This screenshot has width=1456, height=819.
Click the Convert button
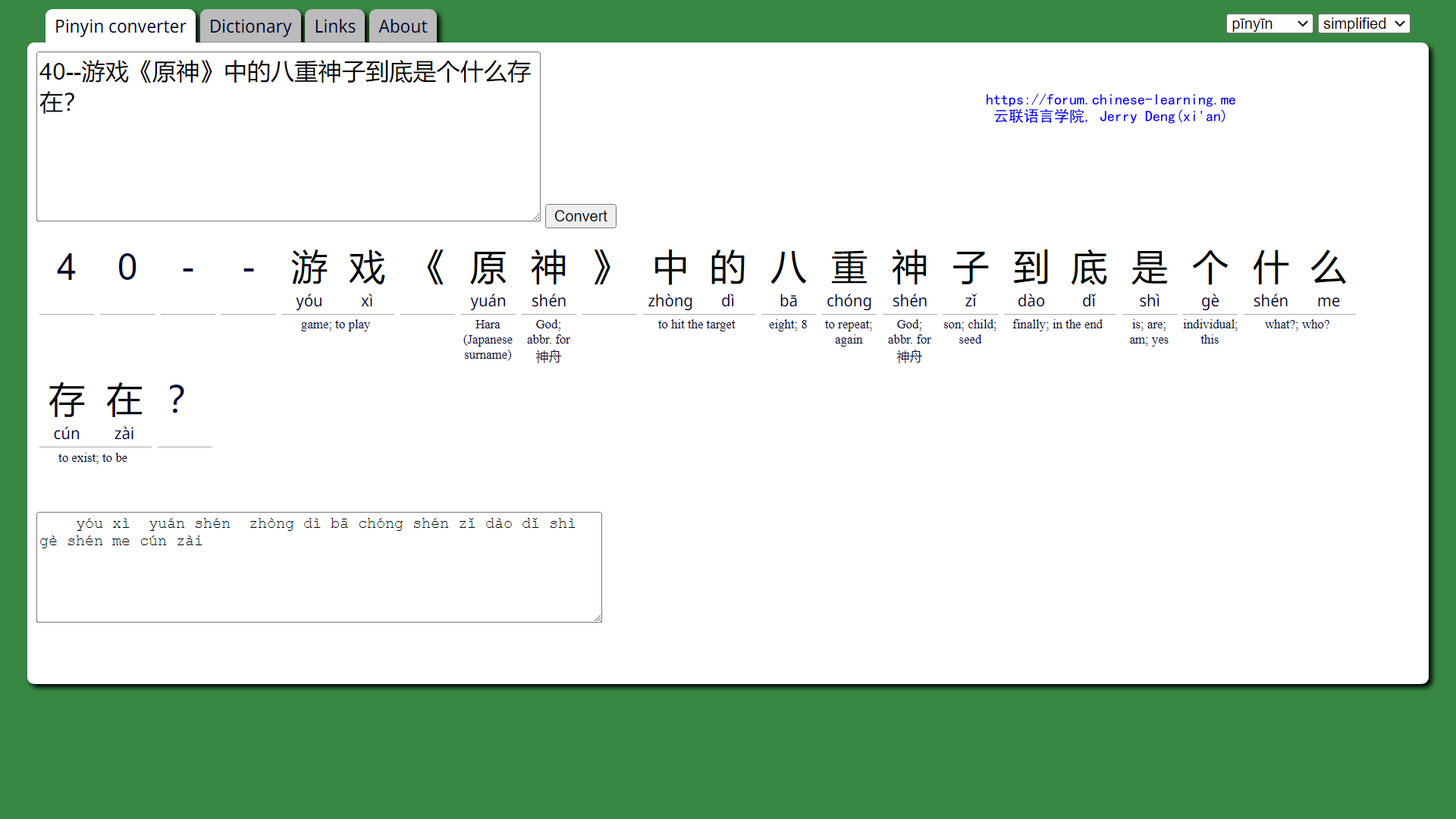pyautogui.click(x=580, y=216)
